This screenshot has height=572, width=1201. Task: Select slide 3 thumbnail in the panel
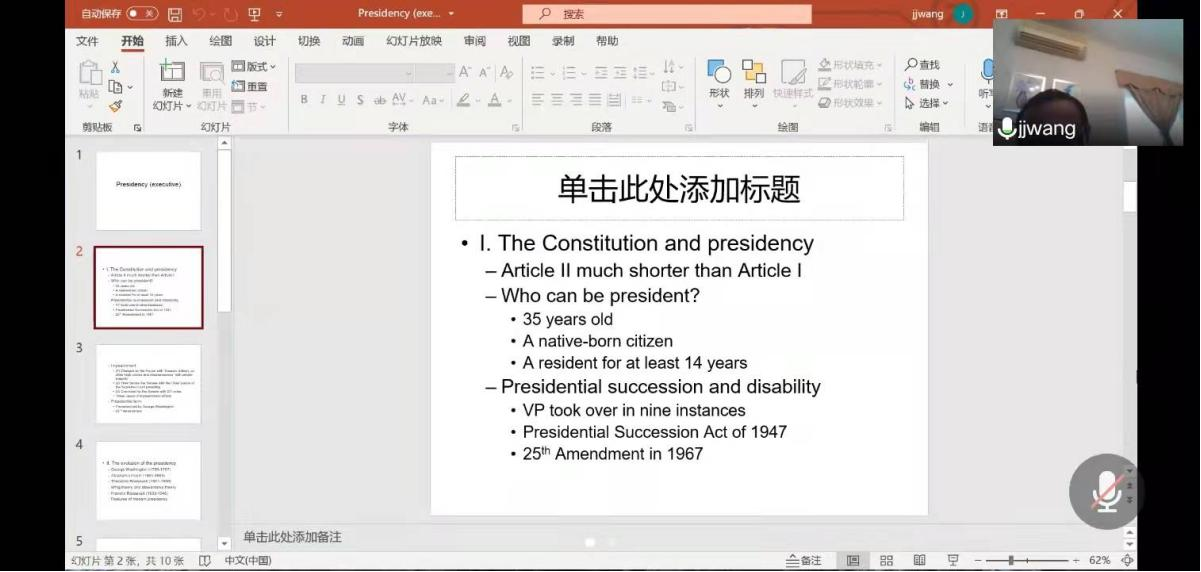click(148, 384)
